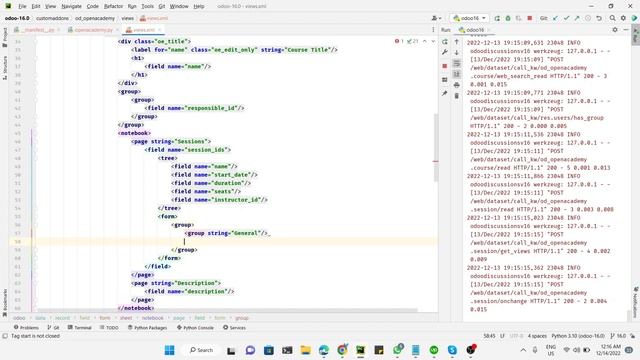640x360 pixels.
Task: Restore layout icon in Run panel
Action: point(445,80)
